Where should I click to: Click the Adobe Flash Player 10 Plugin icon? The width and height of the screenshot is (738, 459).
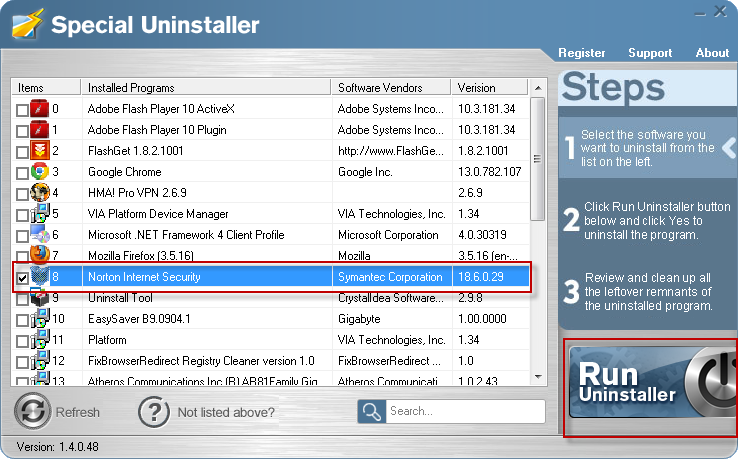pyautogui.click(x=40, y=129)
